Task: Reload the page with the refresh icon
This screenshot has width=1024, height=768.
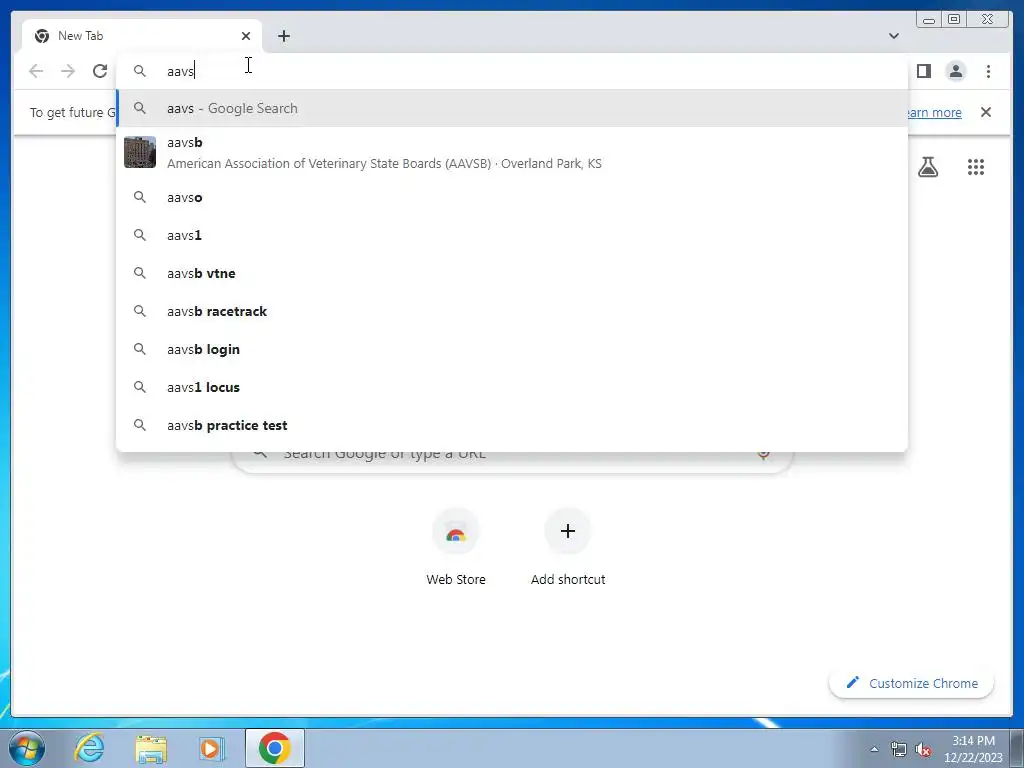Action: tap(100, 71)
